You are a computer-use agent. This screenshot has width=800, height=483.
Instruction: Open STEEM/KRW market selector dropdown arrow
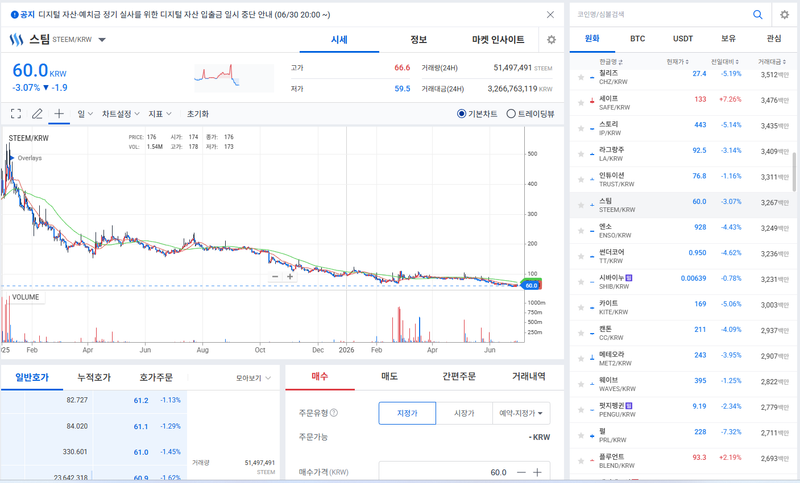point(102,40)
